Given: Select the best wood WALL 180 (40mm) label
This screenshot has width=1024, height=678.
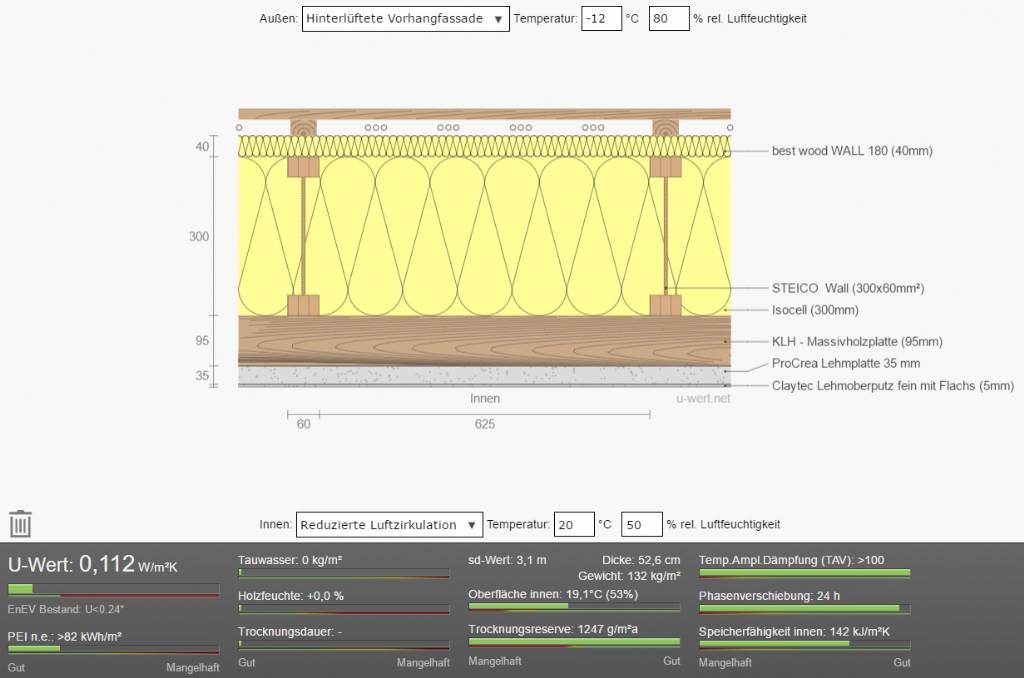Looking at the screenshot, I should 852,151.
